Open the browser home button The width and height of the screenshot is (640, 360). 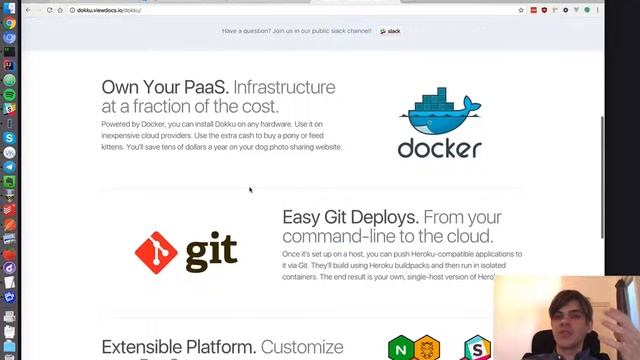60,10
